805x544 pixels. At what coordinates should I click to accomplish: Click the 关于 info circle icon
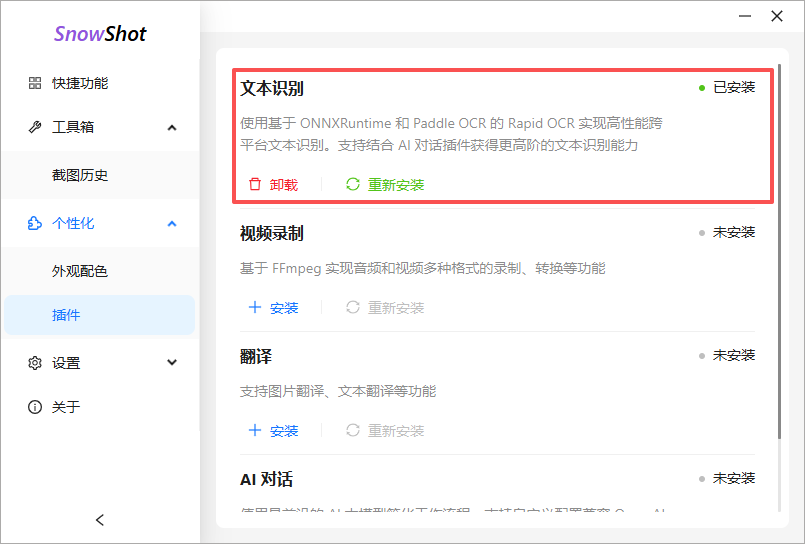[x=35, y=407]
